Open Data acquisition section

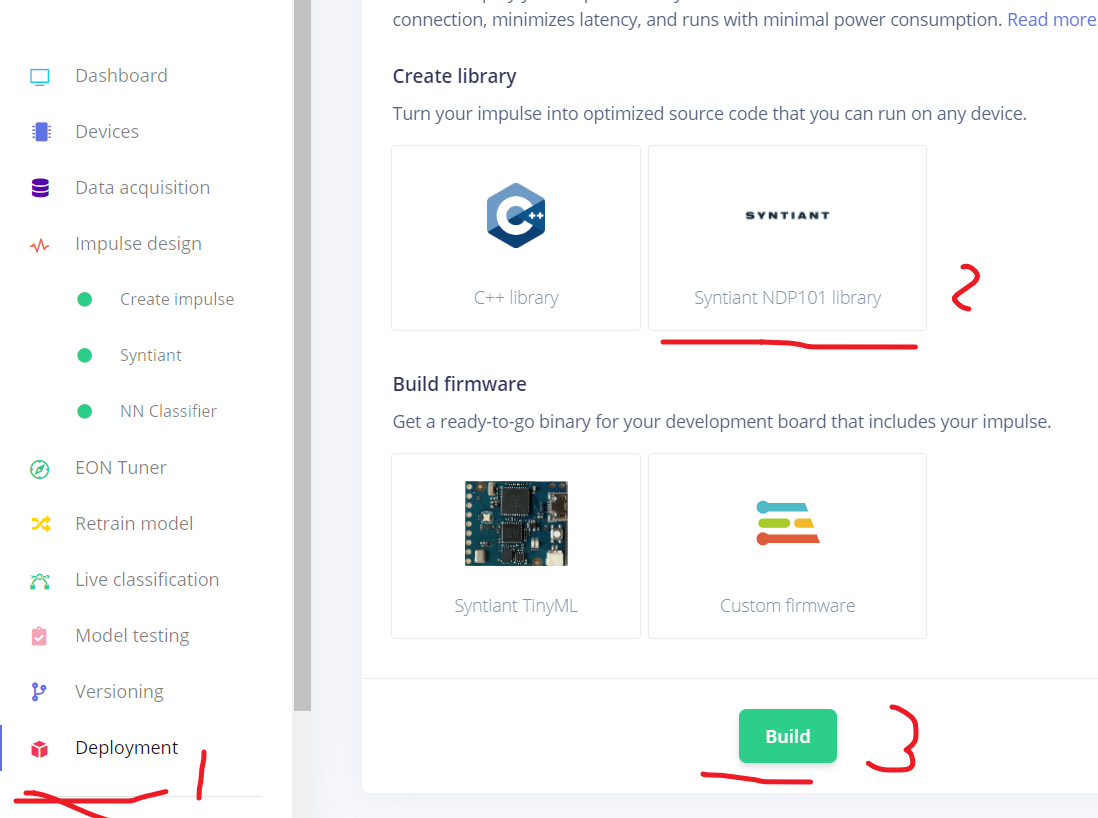coord(143,188)
